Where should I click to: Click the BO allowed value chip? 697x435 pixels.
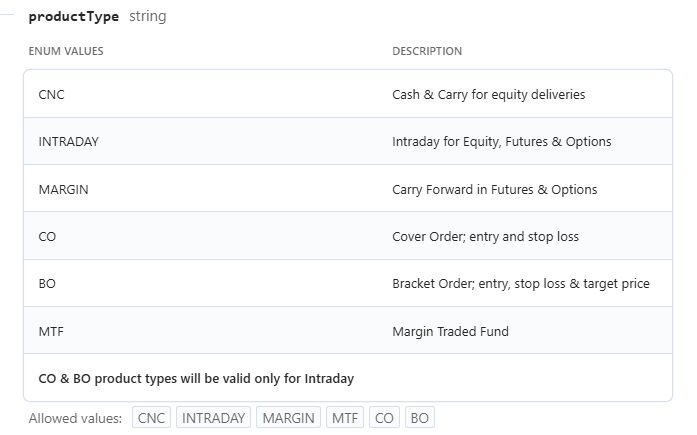click(x=420, y=418)
